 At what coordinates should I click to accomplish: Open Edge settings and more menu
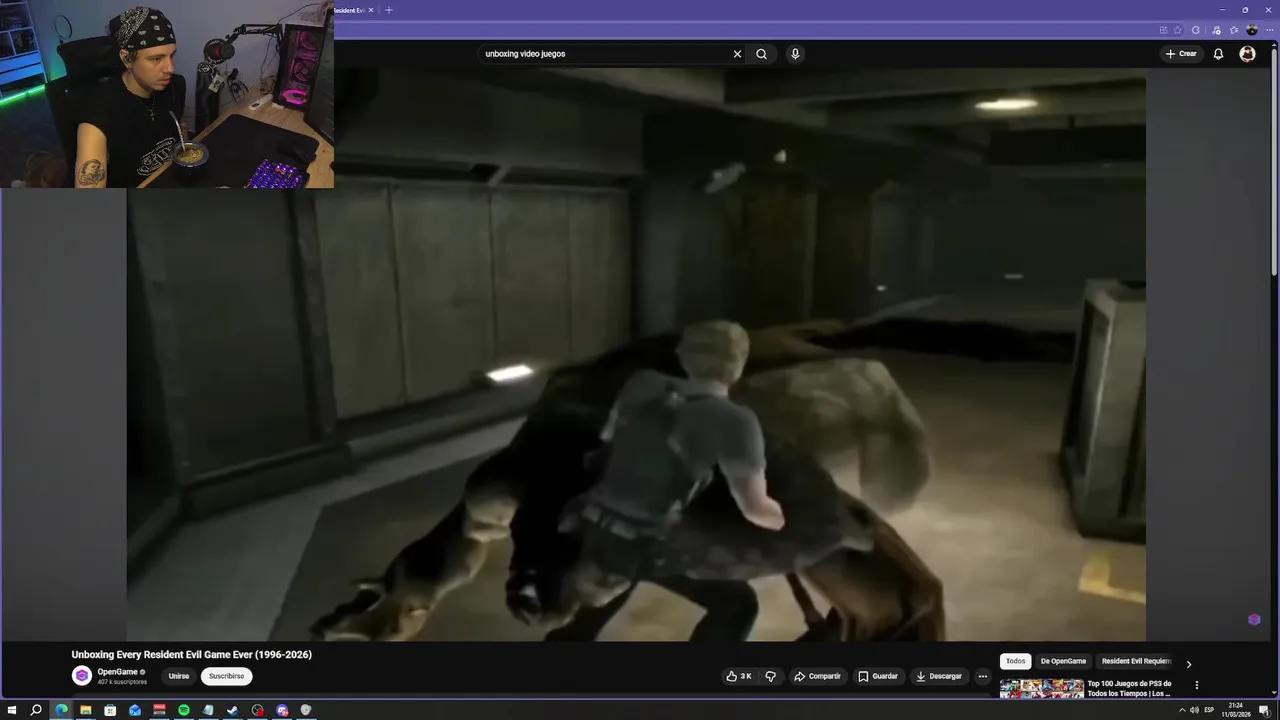1270,30
